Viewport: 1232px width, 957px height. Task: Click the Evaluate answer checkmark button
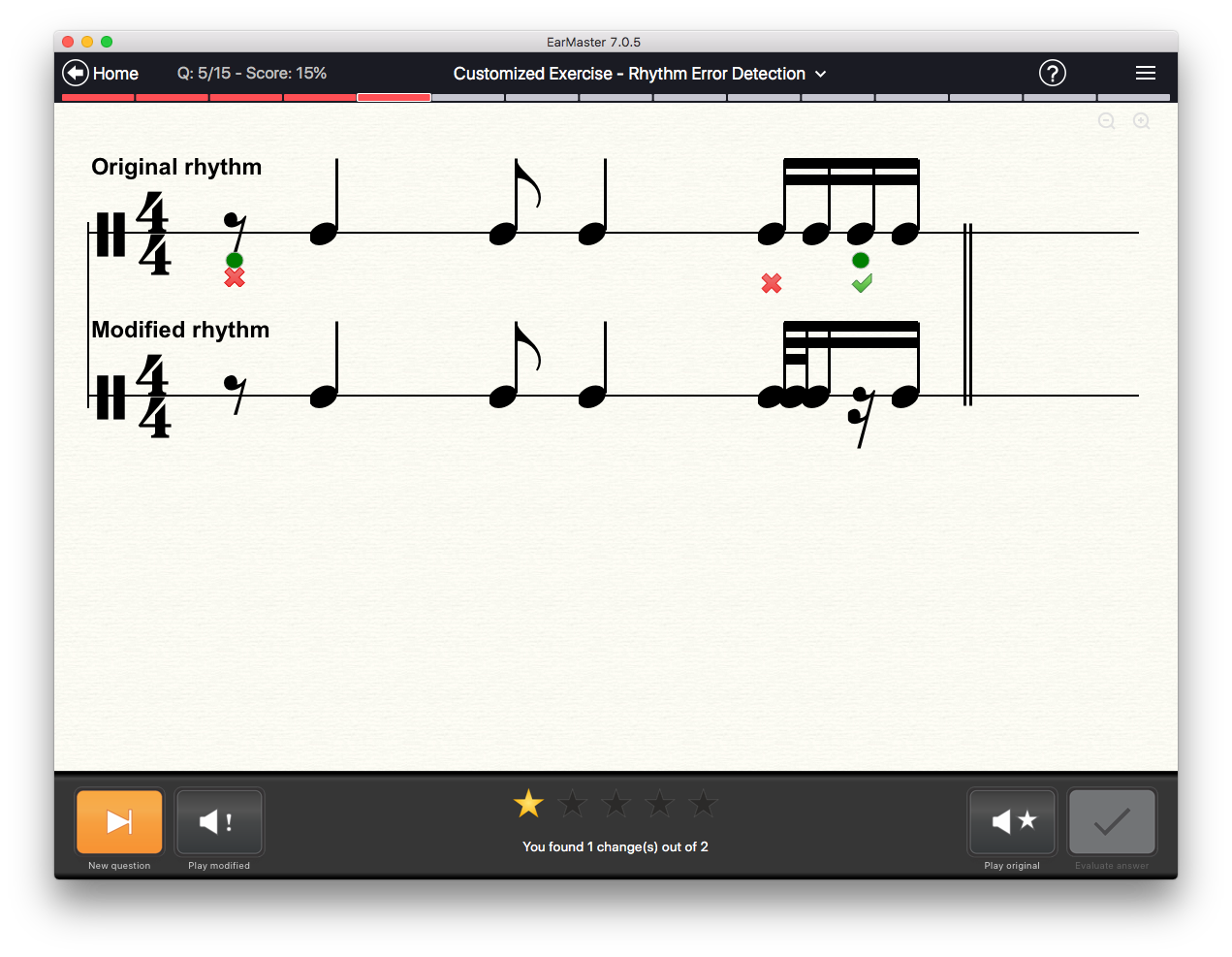1112,821
